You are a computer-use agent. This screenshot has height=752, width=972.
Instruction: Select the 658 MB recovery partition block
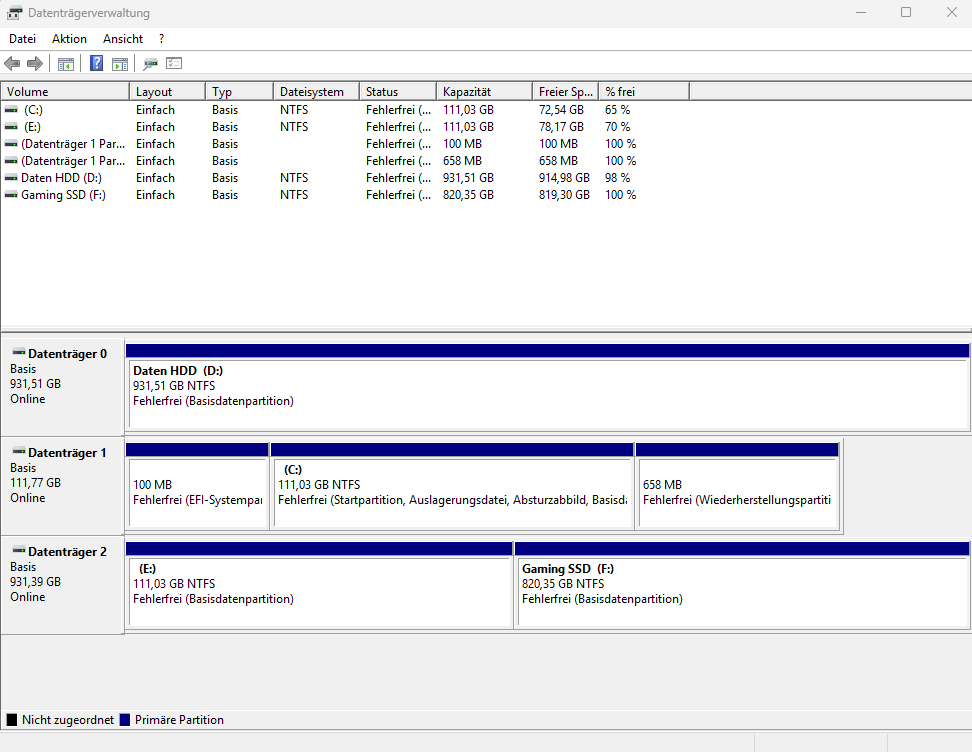coord(738,486)
